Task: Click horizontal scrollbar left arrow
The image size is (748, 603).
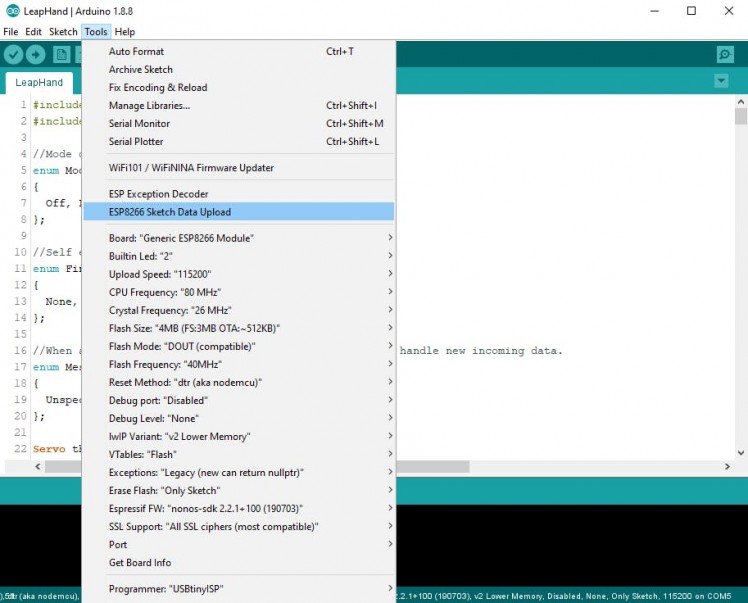Action: tap(38, 467)
